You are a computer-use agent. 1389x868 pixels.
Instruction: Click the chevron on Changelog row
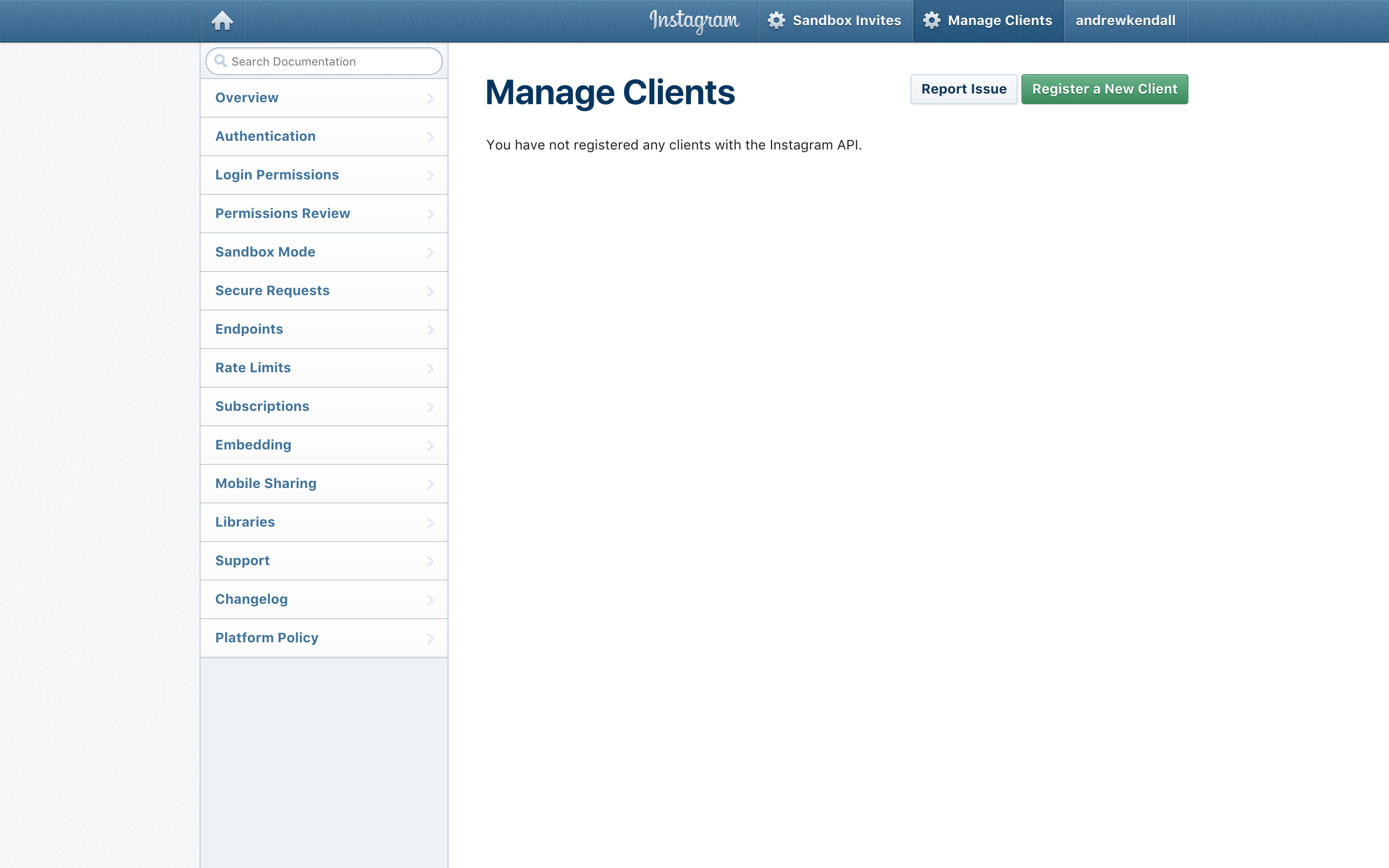[x=431, y=600]
